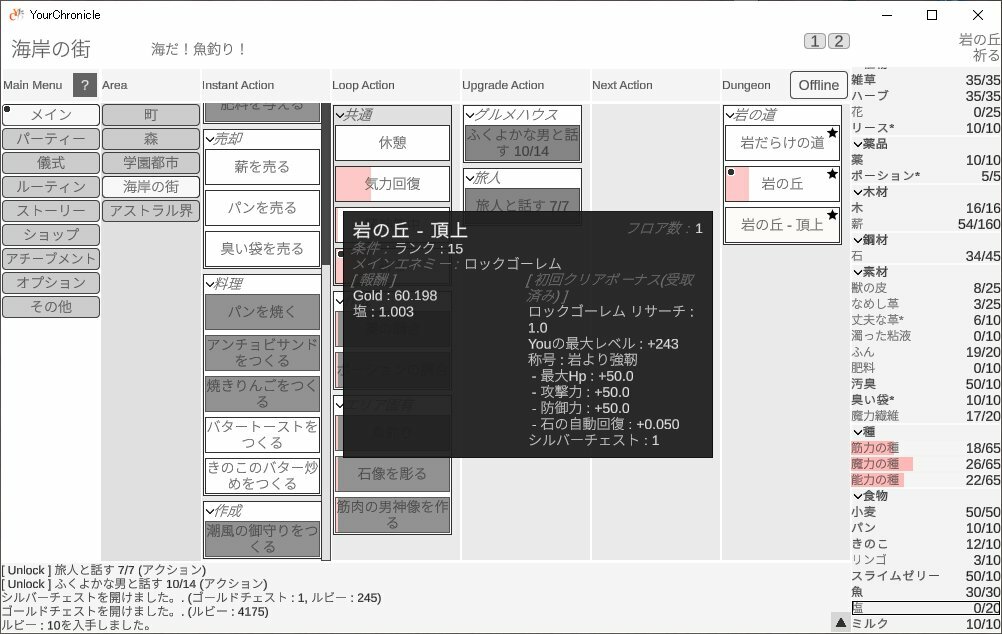
Task: Click アンチョビサンドをつくる action
Action: [x=262, y=353]
